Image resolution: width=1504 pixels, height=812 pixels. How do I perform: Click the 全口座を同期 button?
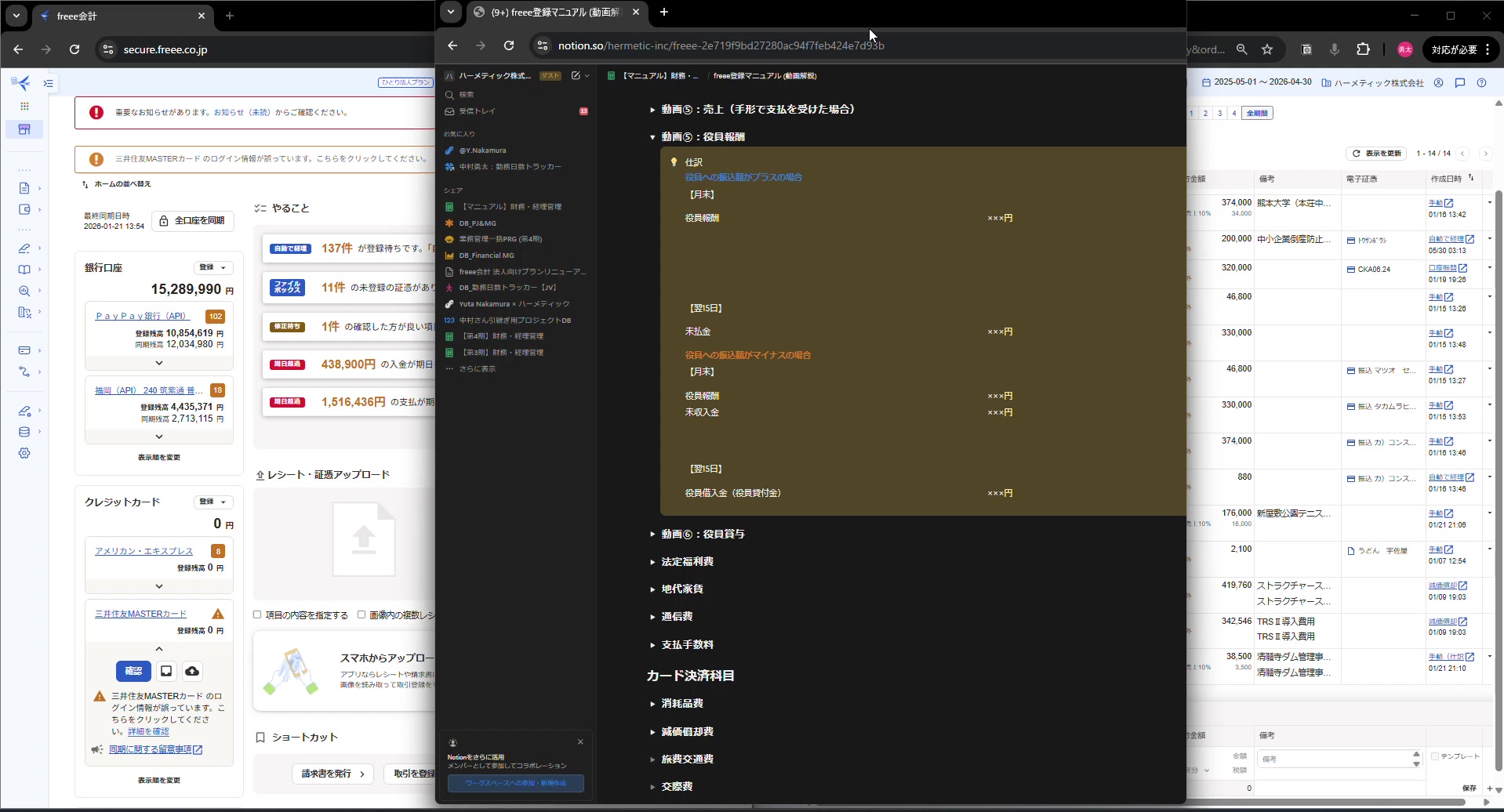coord(192,221)
